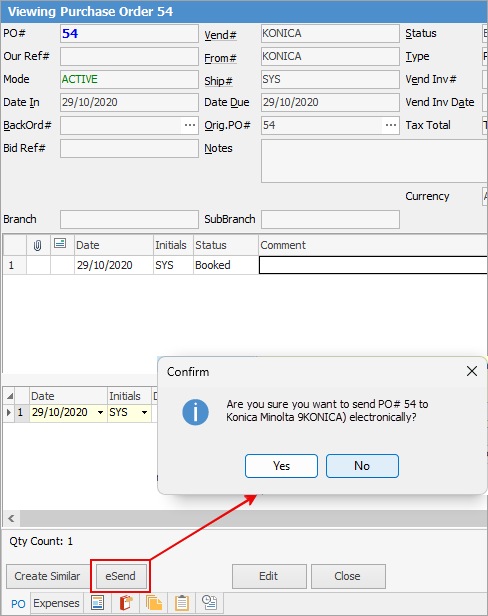Click the Branch input field
The width and height of the screenshot is (488, 616).
click(129, 219)
